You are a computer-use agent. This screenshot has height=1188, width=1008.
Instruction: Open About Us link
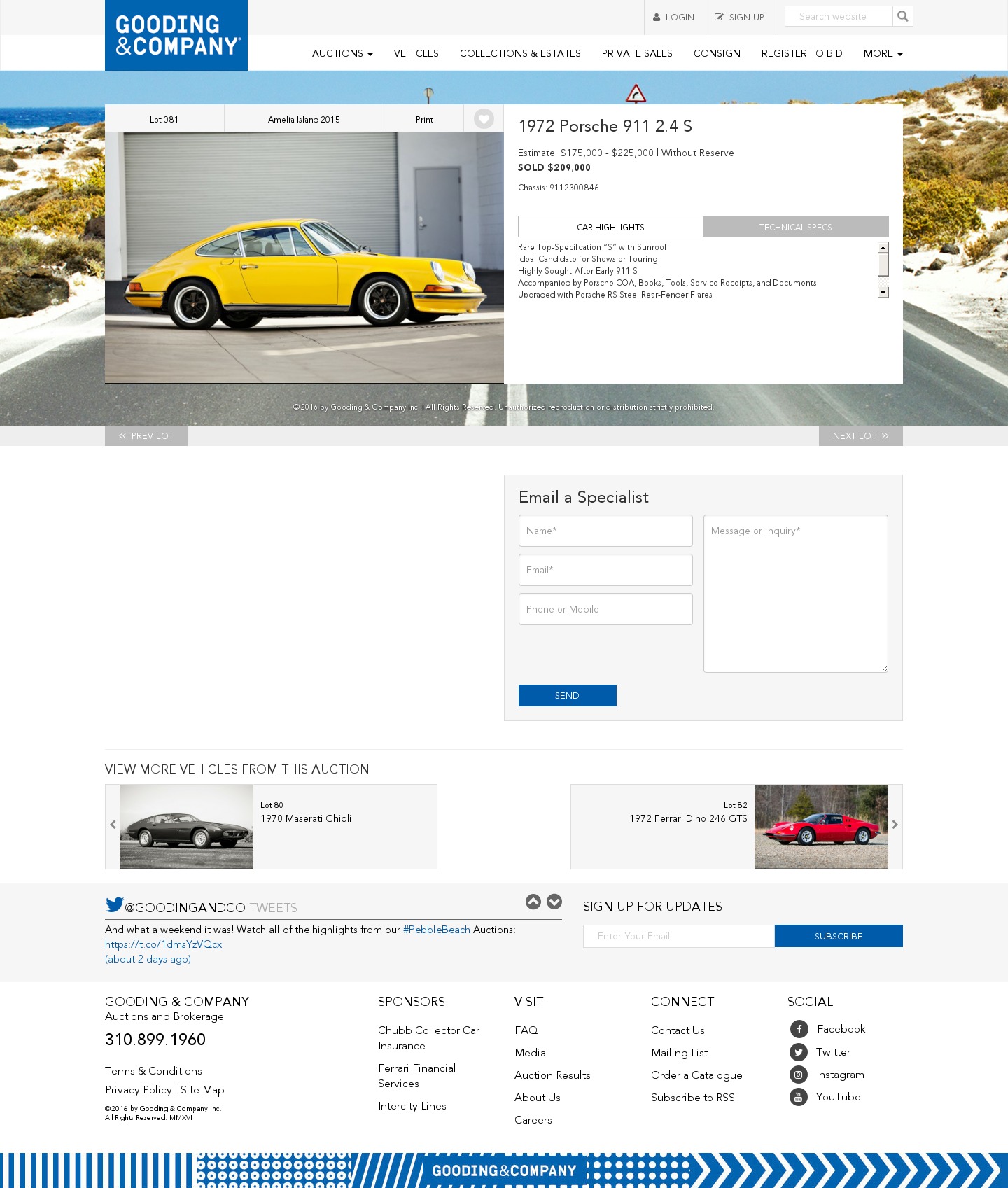click(x=538, y=1098)
